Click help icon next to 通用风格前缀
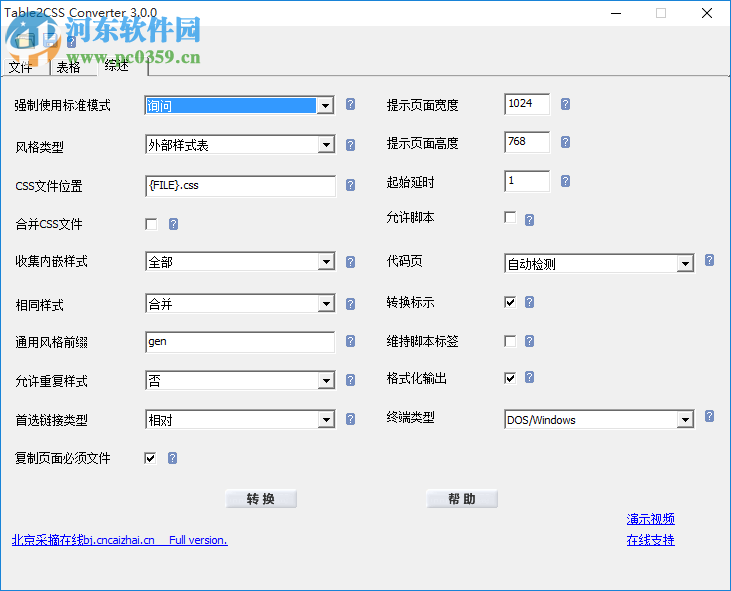 pos(351,341)
